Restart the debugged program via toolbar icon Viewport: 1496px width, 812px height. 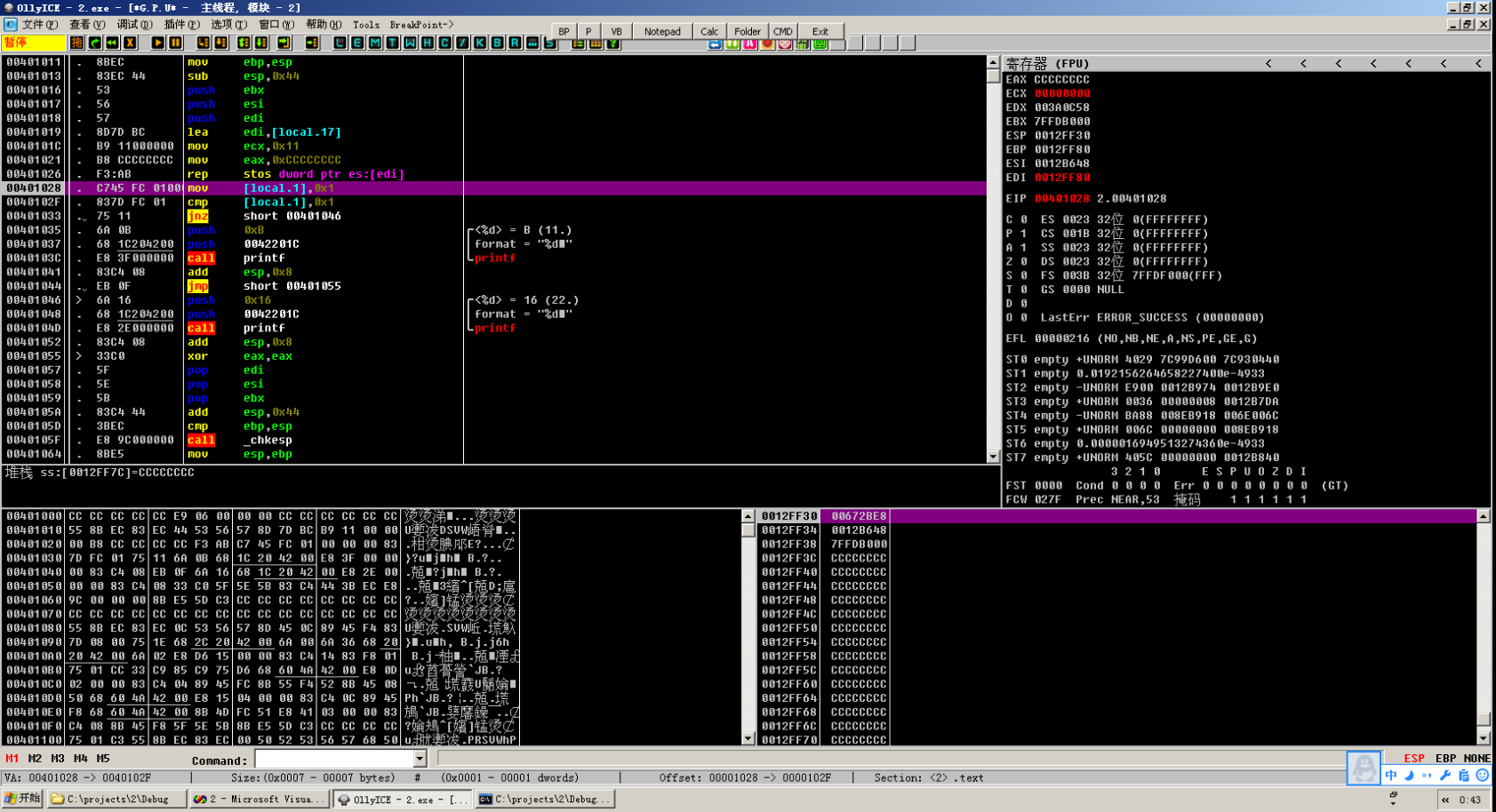[94, 43]
